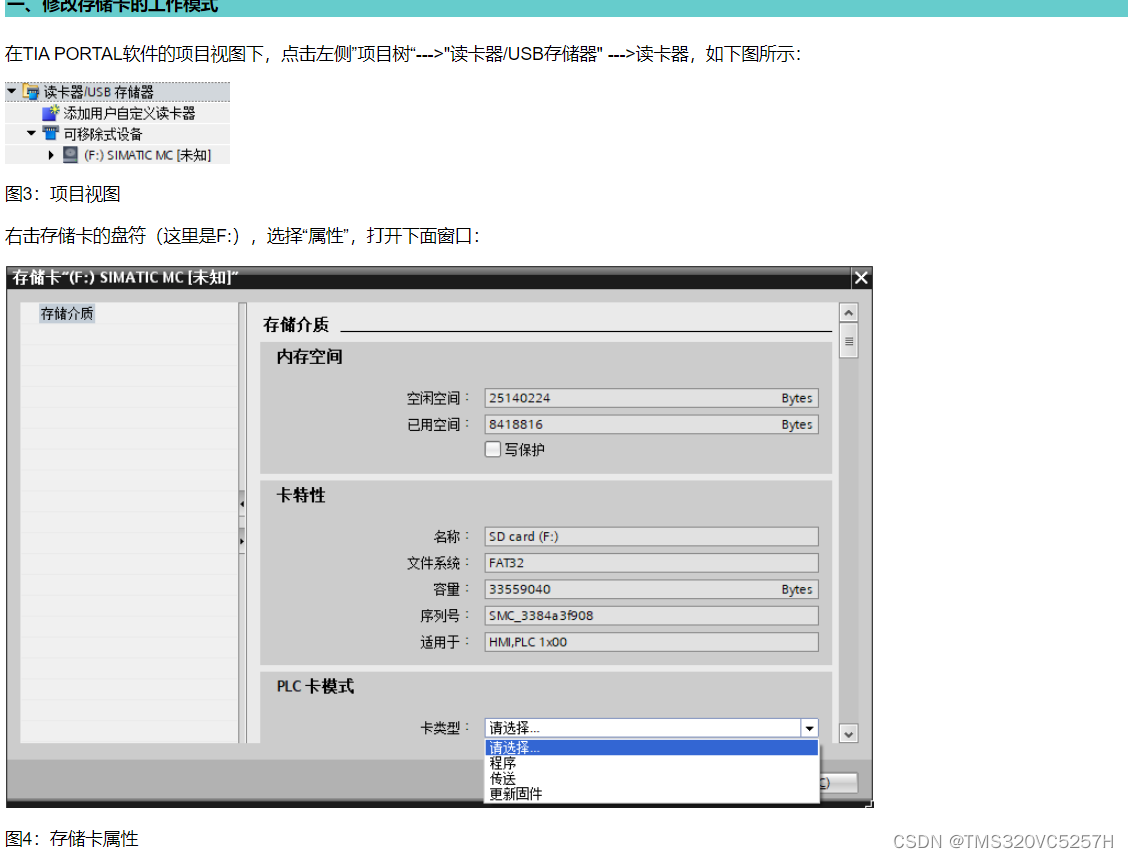The image size is (1128, 858).
Task: Click the 适用于 field HMI,PLC 1x00
Action: point(651,642)
